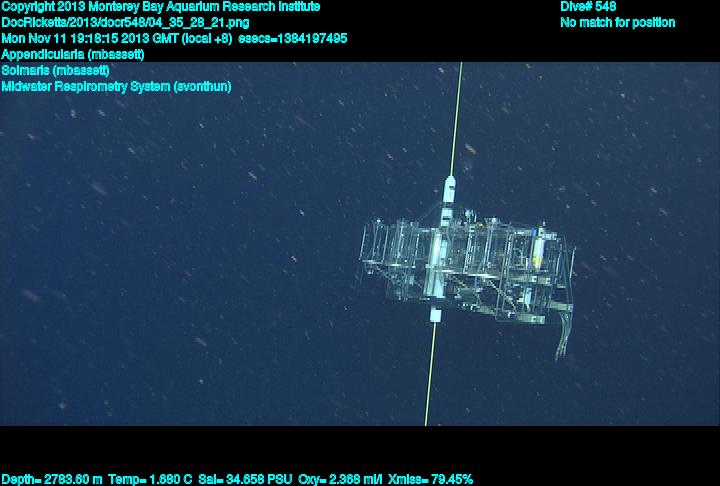Click the Solmaris (mbassett) annotation
Viewport: 720px width, 486px height.
coord(56,71)
